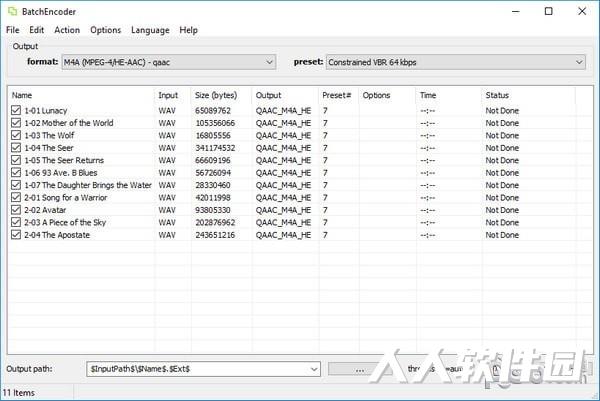Sort list by the Name column header

81,95
